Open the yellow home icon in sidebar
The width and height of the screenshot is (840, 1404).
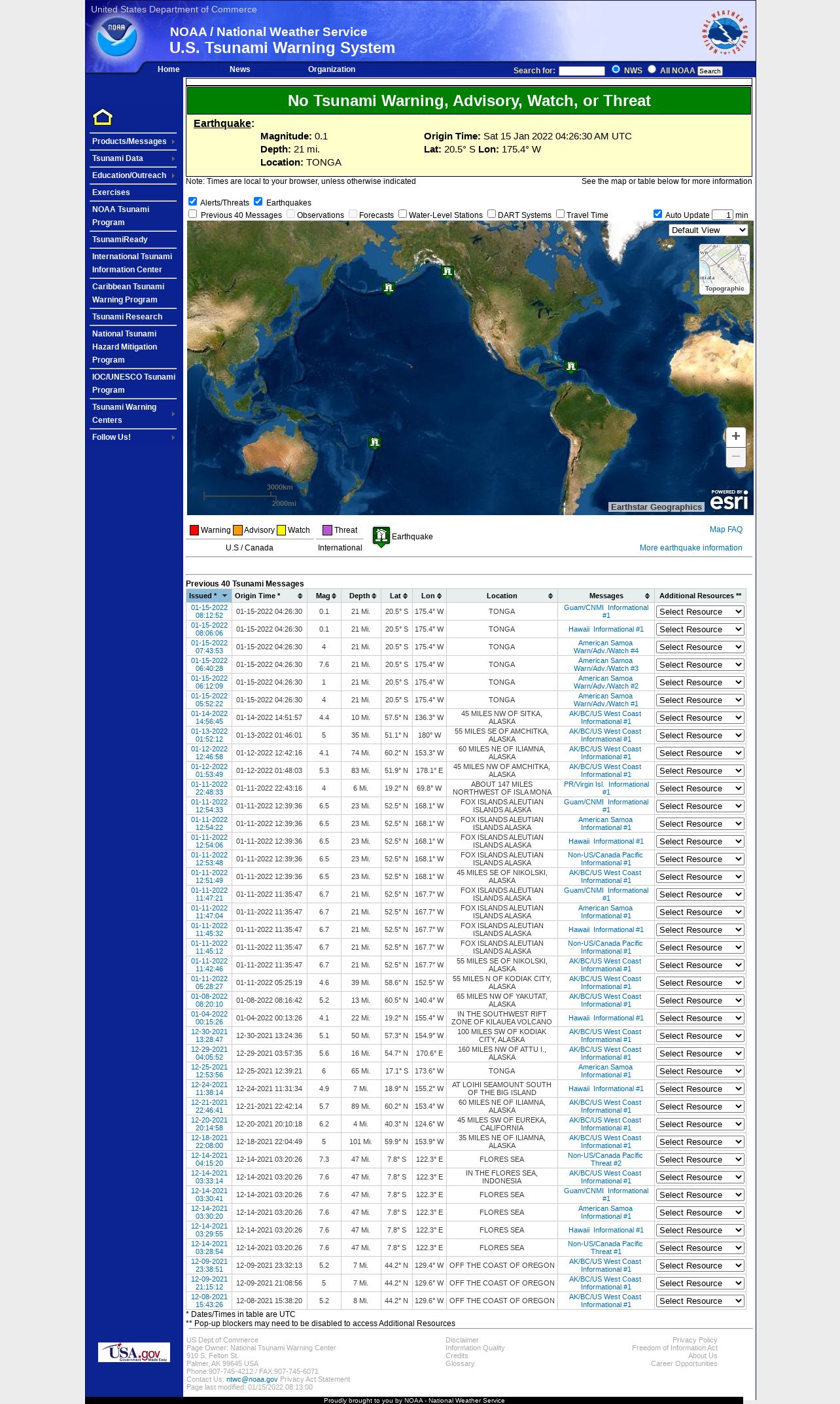click(x=103, y=117)
